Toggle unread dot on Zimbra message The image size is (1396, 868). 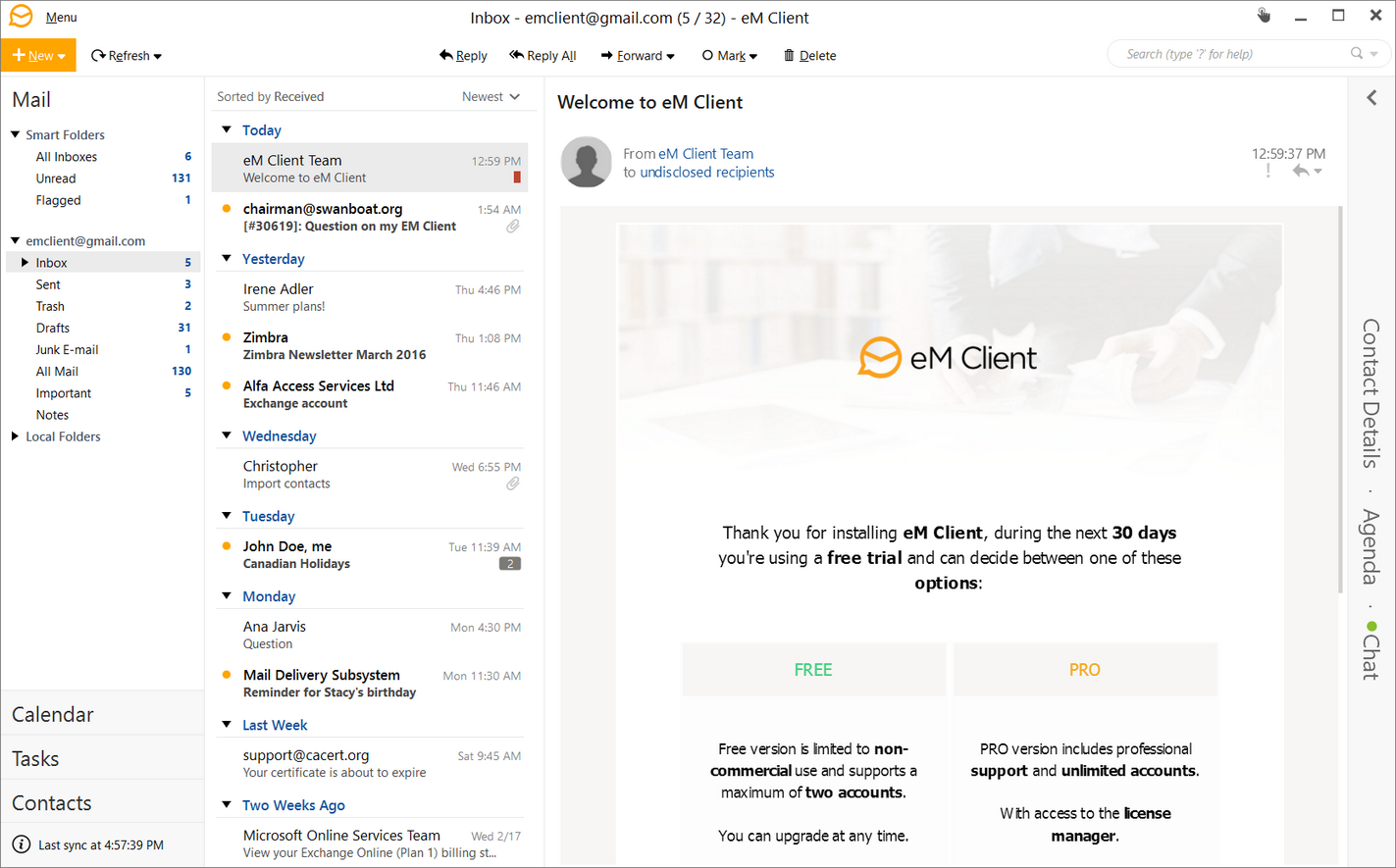[227, 337]
